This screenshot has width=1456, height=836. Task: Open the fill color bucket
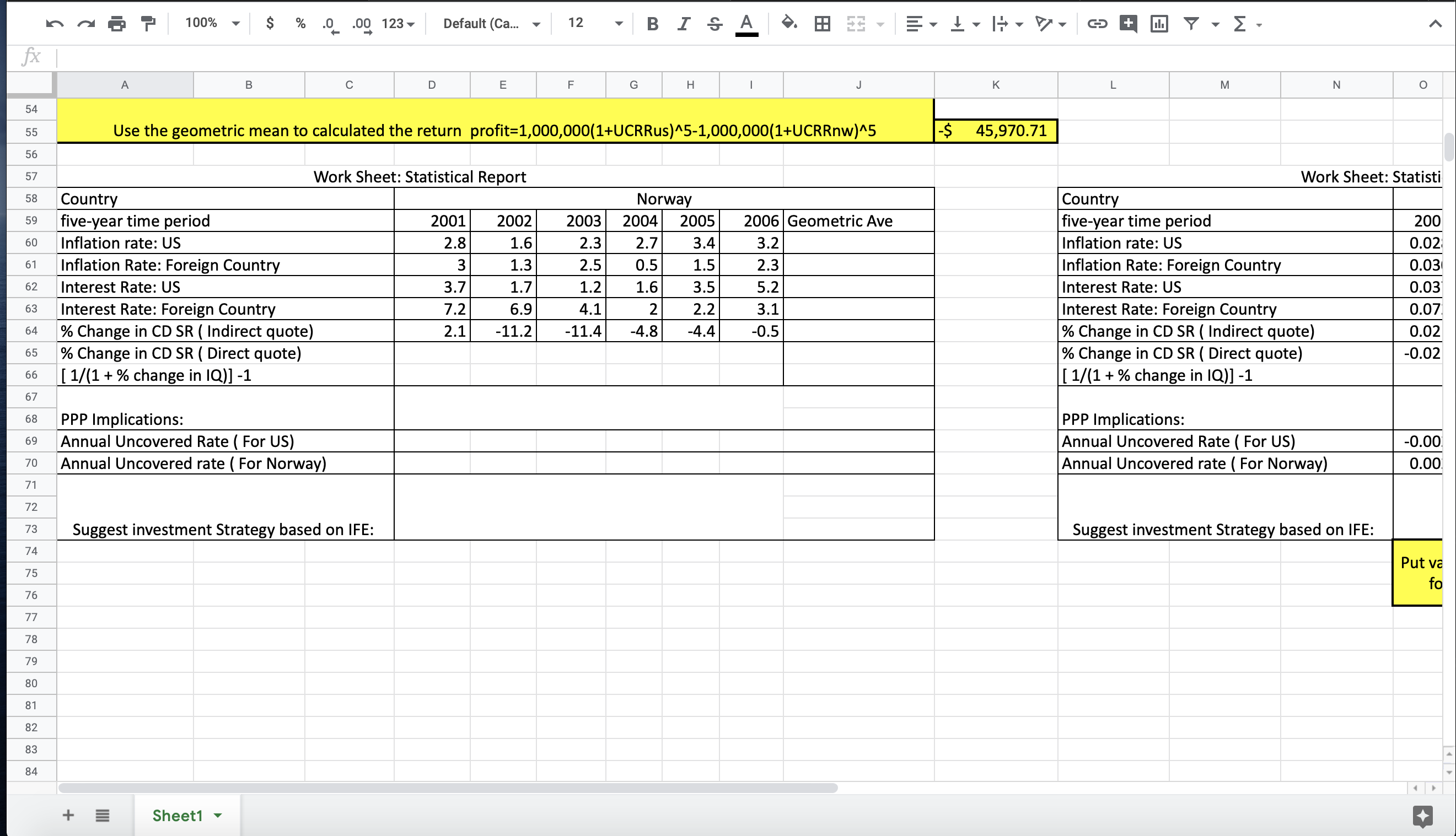(789, 24)
